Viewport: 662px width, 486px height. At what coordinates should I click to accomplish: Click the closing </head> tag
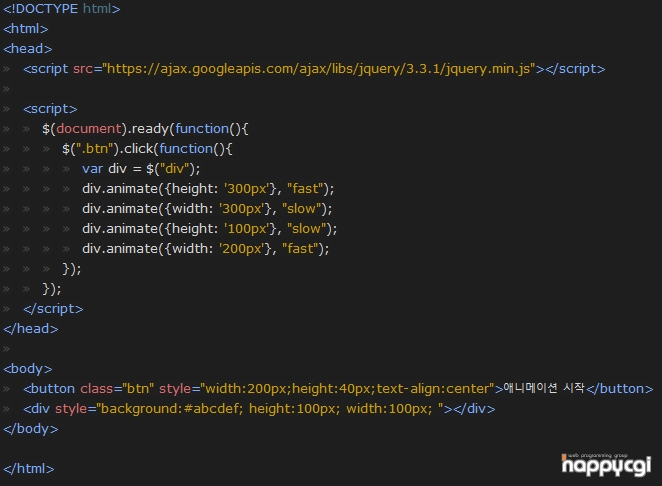pos(30,329)
